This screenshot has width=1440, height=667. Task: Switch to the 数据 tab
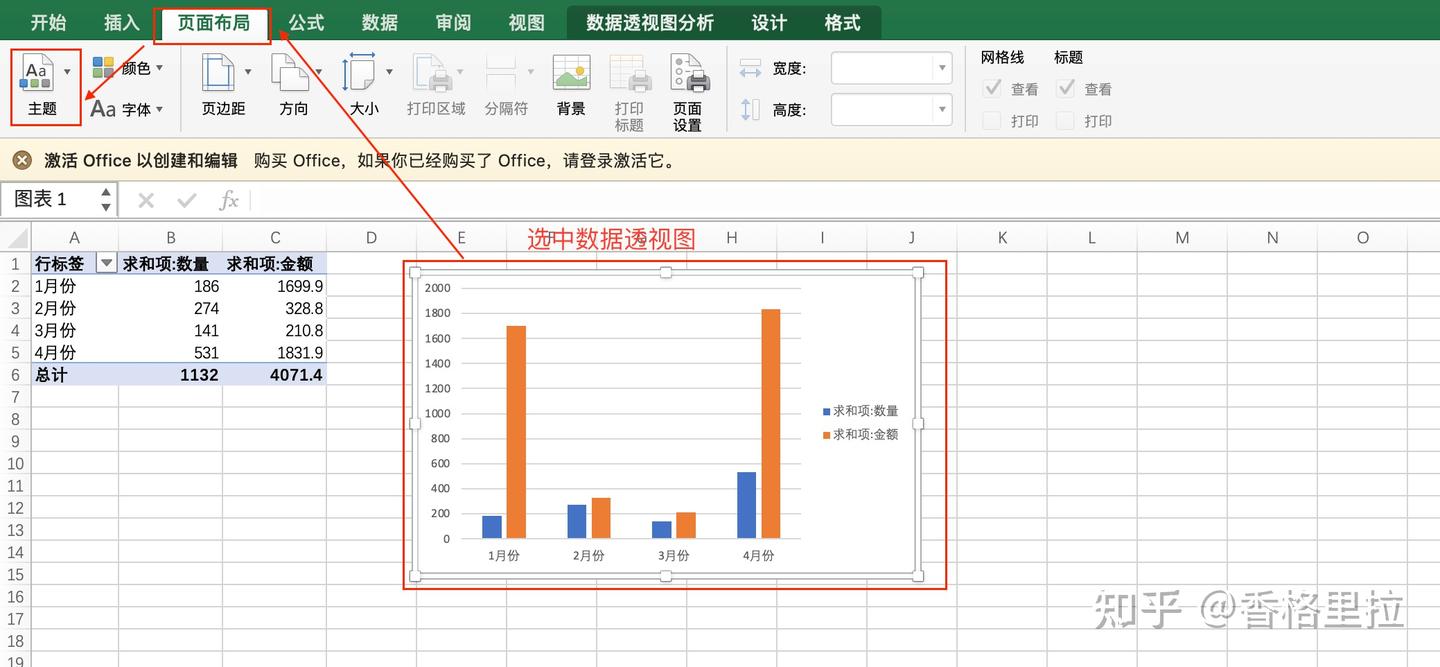point(380,22)
